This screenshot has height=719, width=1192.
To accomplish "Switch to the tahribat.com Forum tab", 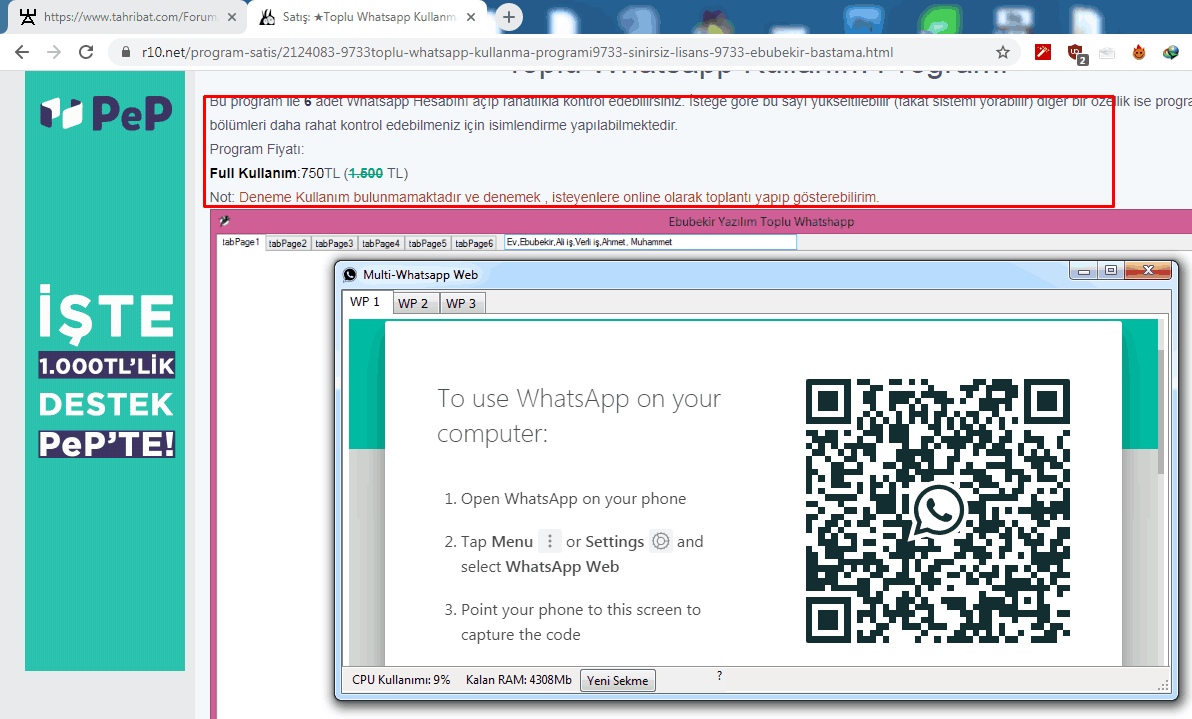I will tap(120, 17).
